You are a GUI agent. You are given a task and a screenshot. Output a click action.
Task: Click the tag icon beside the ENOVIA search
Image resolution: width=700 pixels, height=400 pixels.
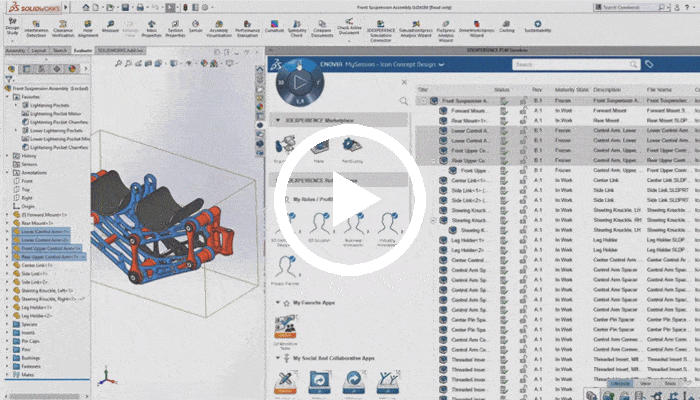(649, 64)
